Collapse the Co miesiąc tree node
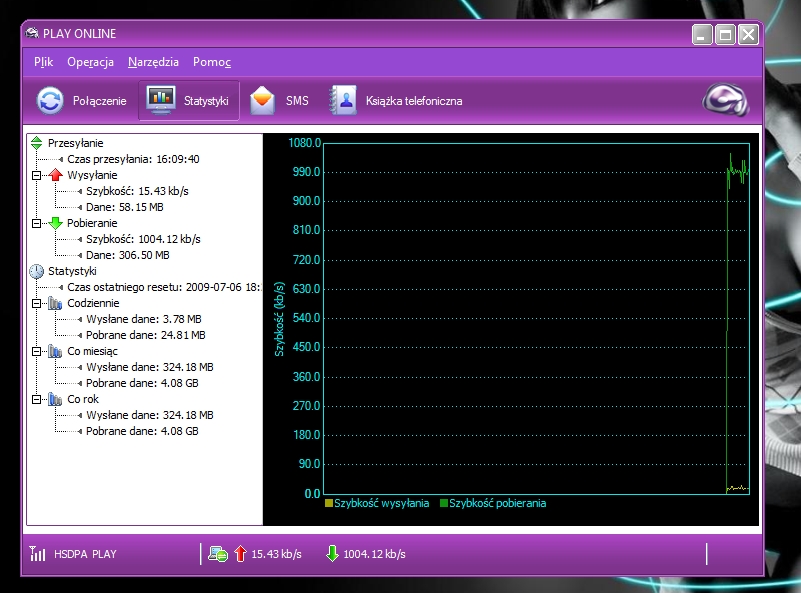 (37, 351)
